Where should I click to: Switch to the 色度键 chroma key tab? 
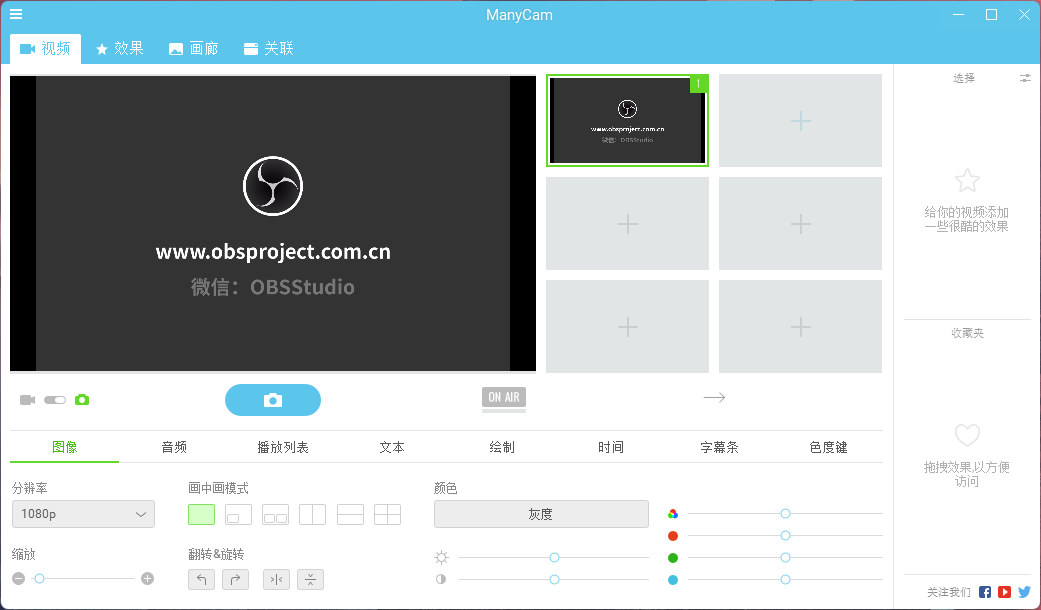click(x=828, y=447)
